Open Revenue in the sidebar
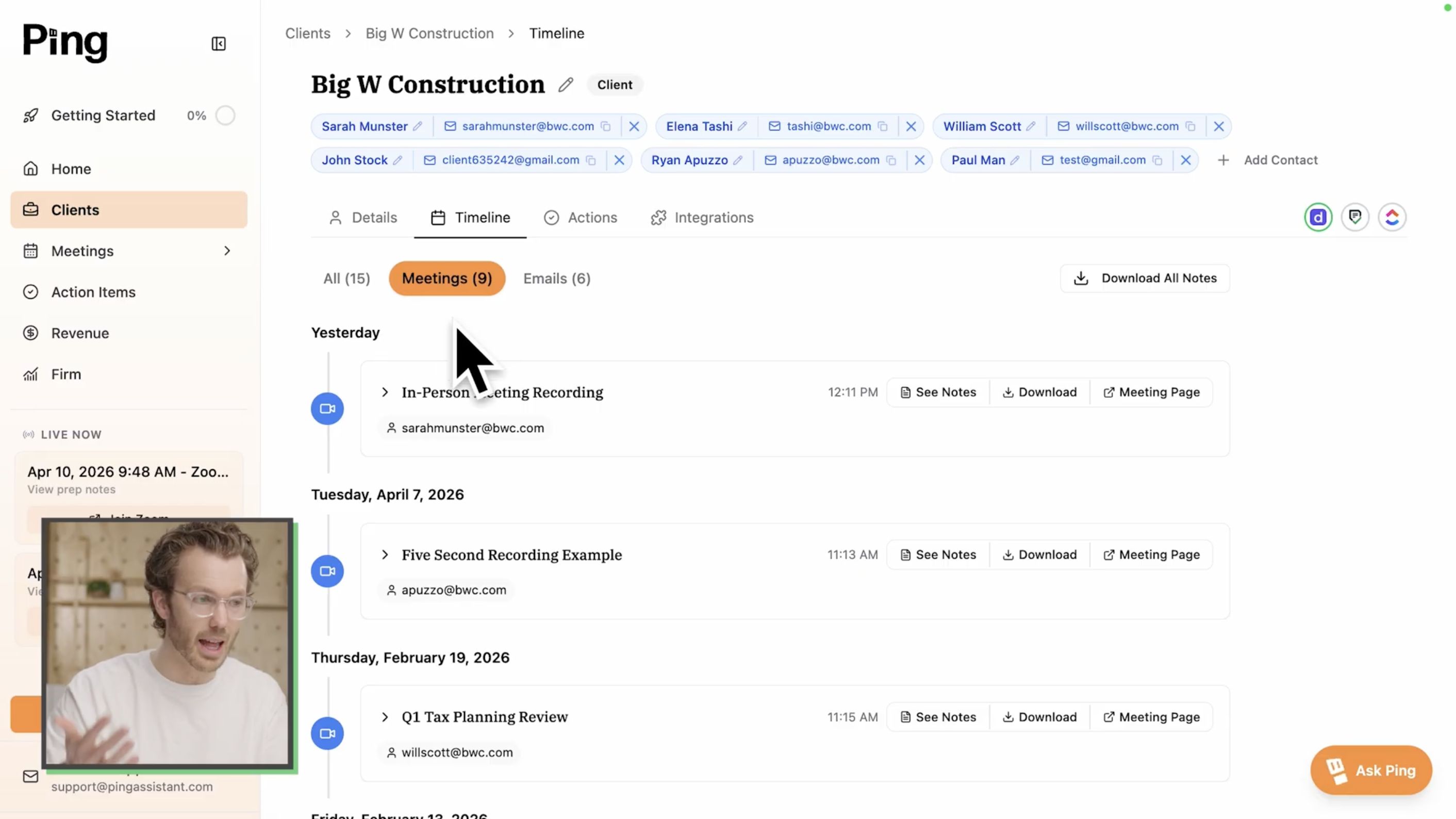This screenshot has height=819, width=1456. (129, 334)
